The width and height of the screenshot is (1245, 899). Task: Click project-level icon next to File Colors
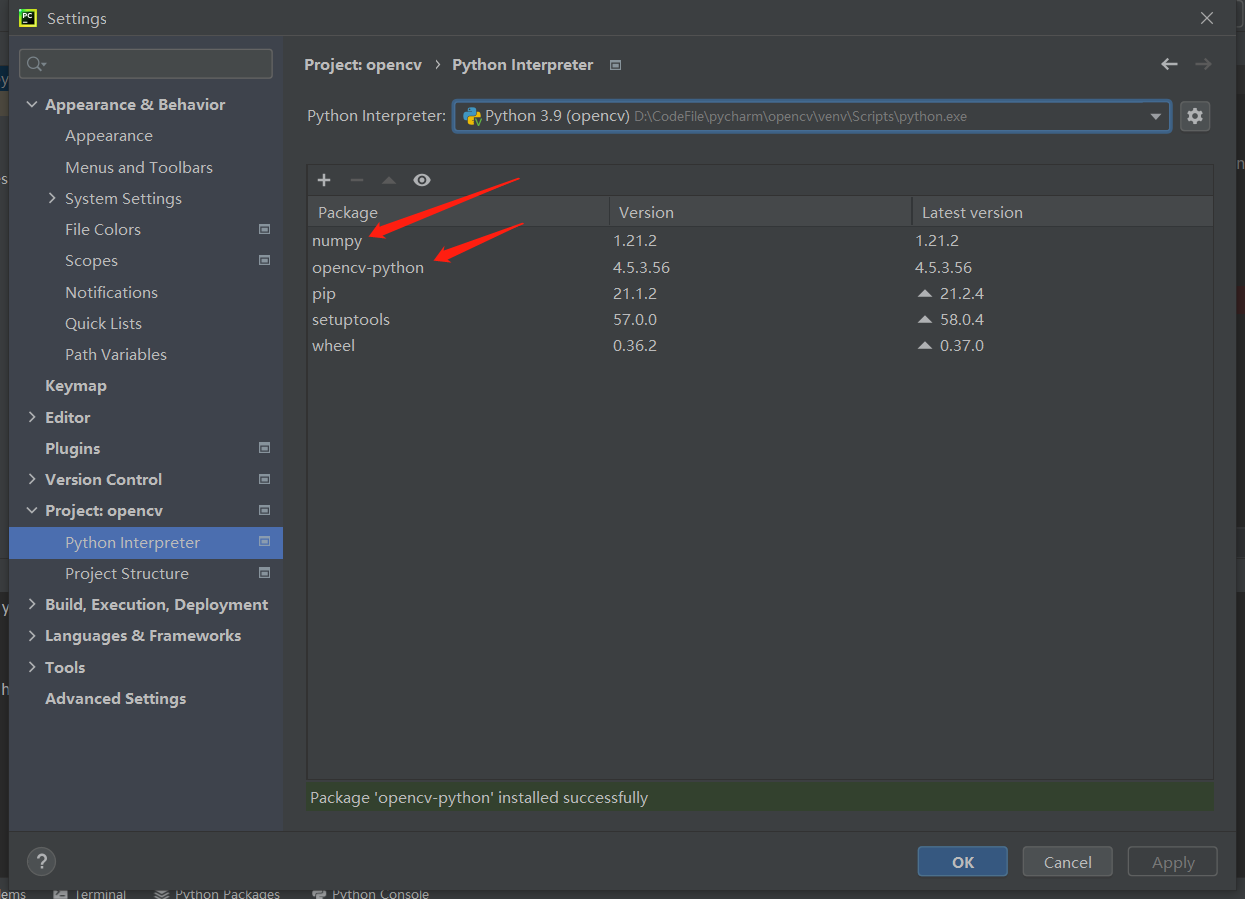tap(264, 229)
